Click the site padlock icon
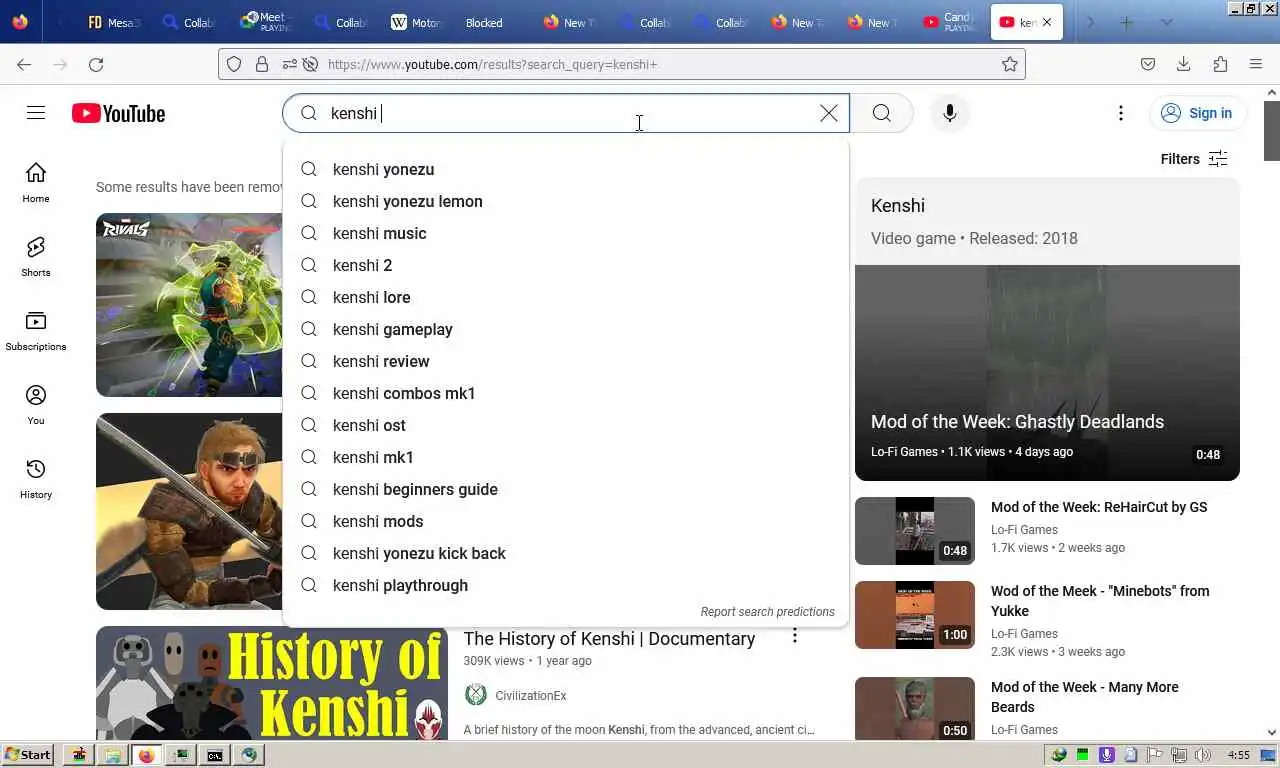 [262, 64]
